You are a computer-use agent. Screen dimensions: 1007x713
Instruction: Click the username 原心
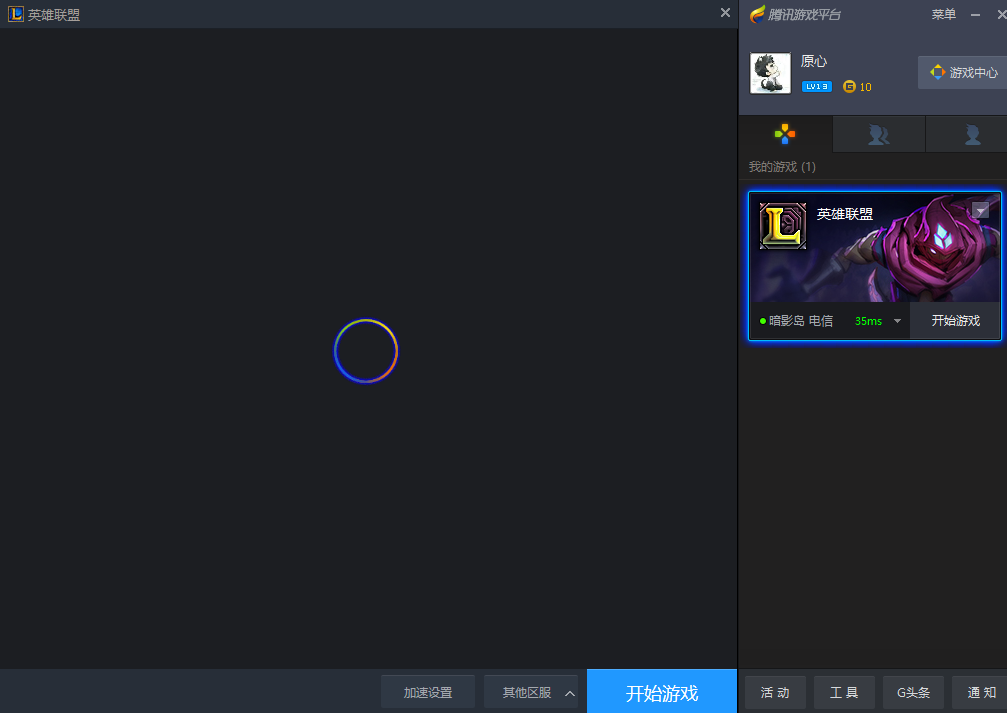(x=814, y=62)
